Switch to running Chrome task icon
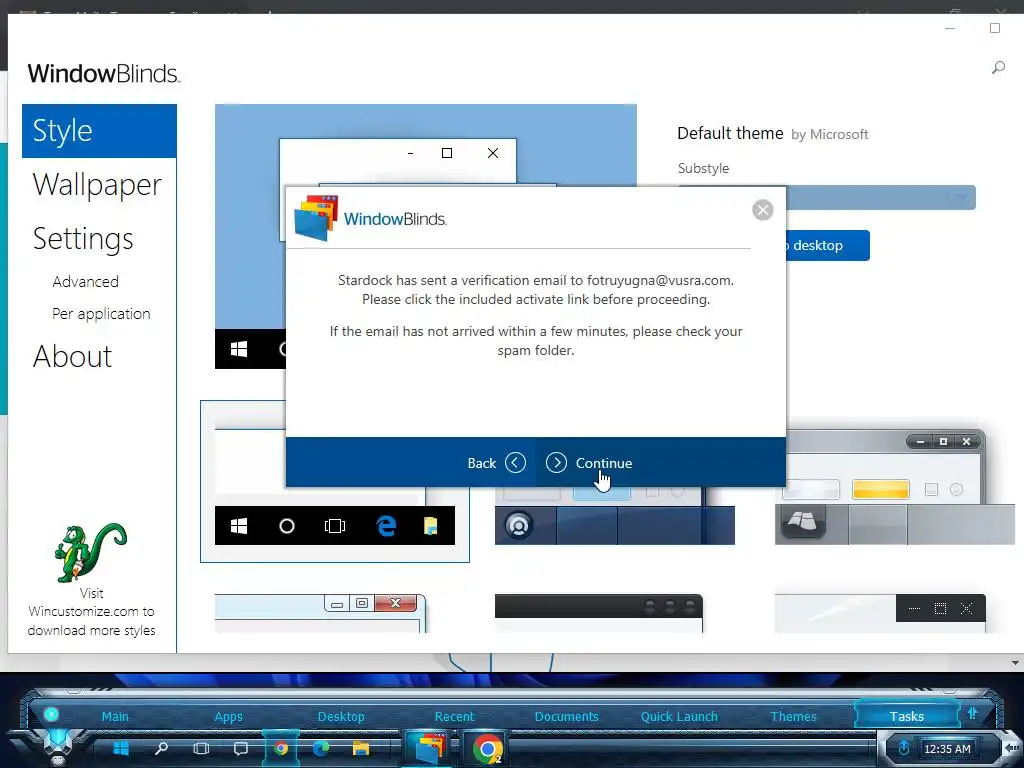Screen dimensions: 1024x768 pos(487,748)
